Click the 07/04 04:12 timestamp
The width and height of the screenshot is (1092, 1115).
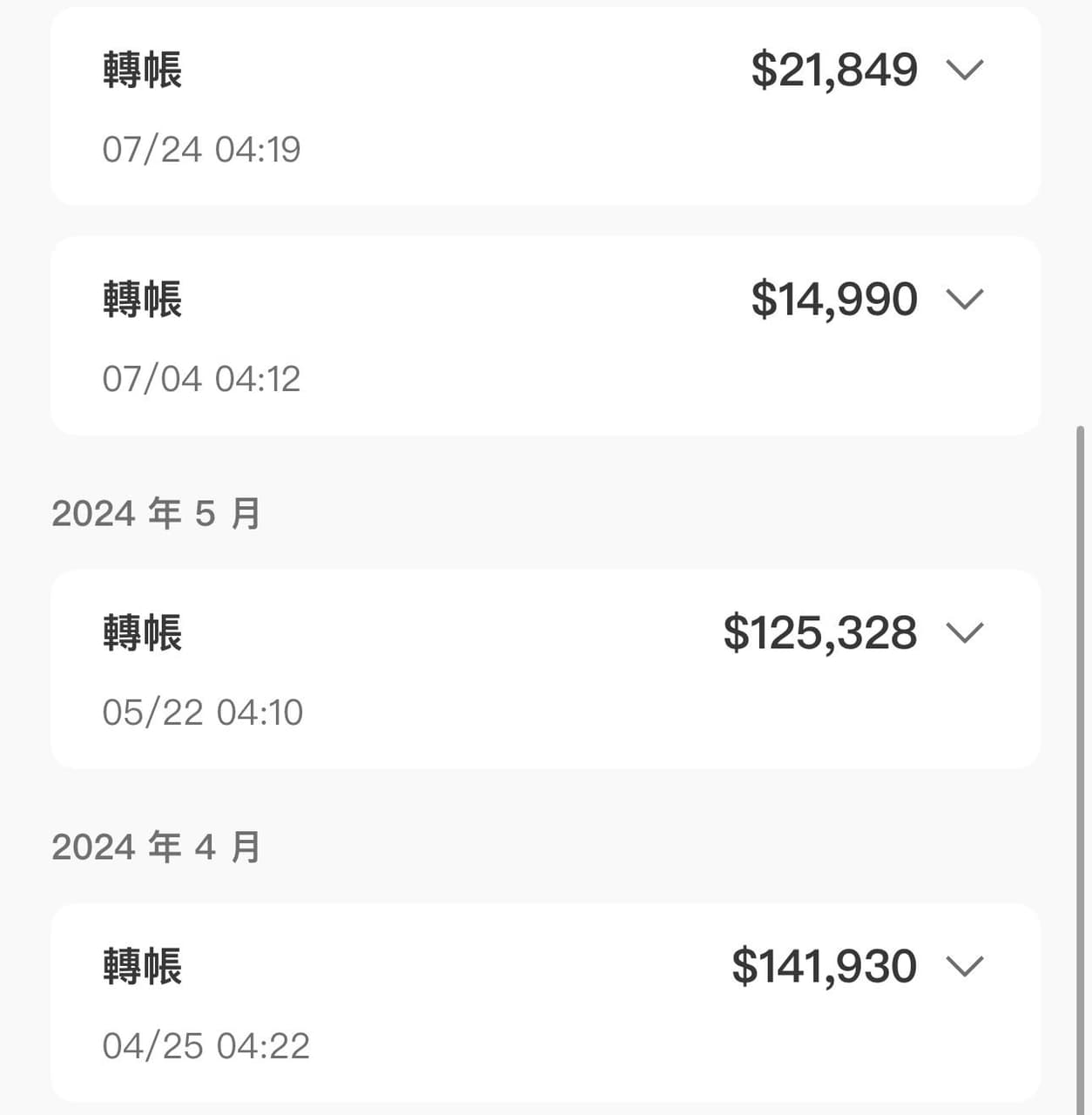(x=201, y=379)
